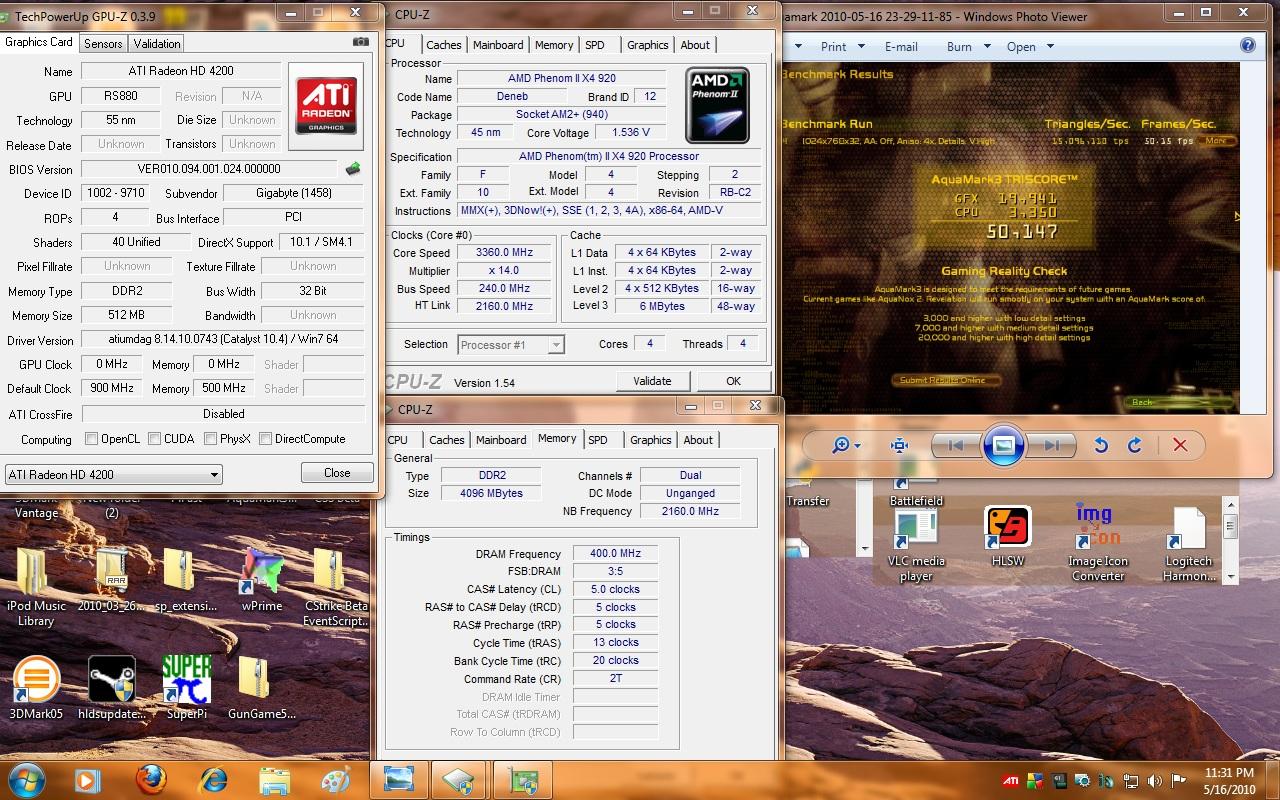Switch to the Sensors tab in GPU-Z
Image resolution: width=1280 pixels, height=800 pixels.
(103, 44)
